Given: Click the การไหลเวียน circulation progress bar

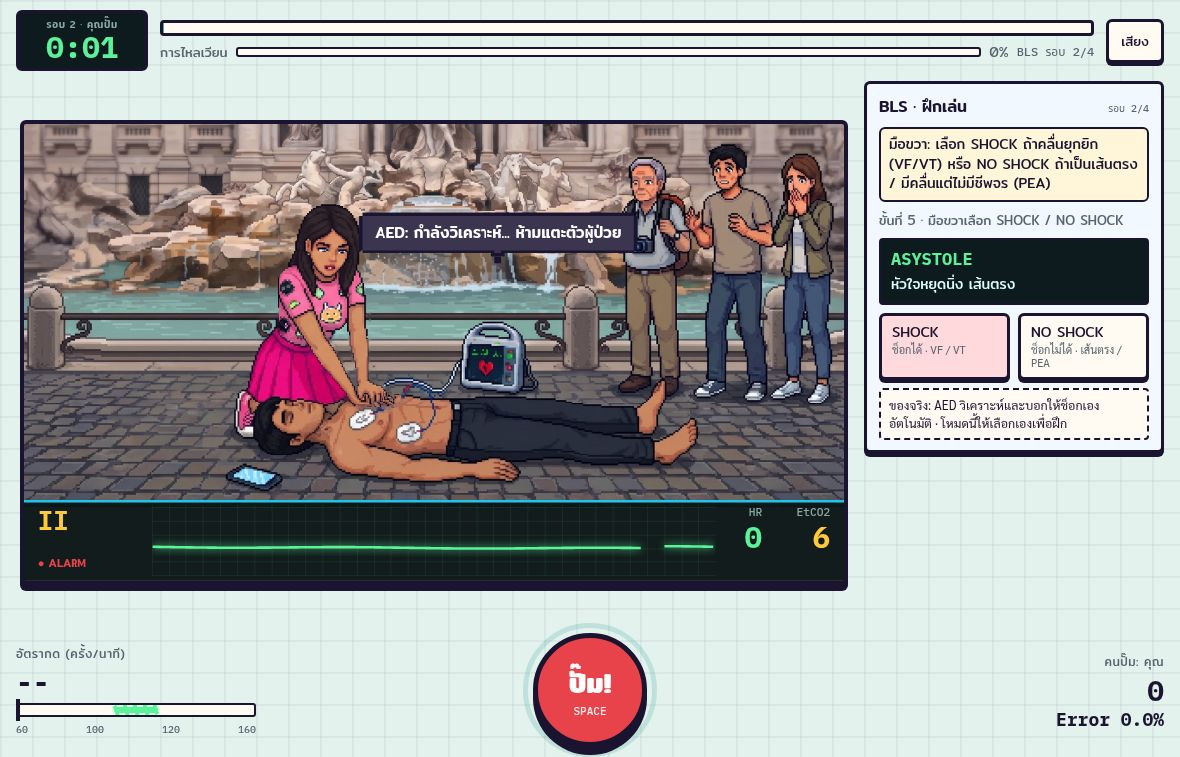Looking at the screenshot, I should [x=608, y=52].
